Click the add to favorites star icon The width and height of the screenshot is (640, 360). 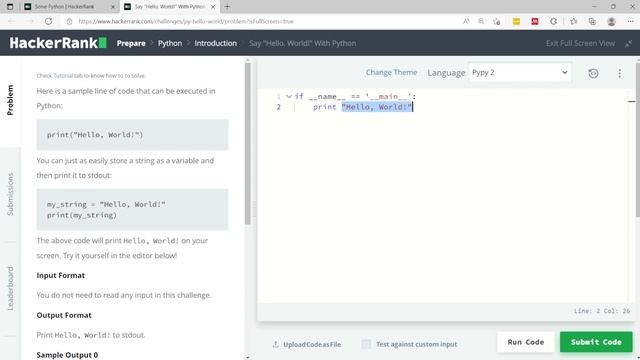coord(496,21)
